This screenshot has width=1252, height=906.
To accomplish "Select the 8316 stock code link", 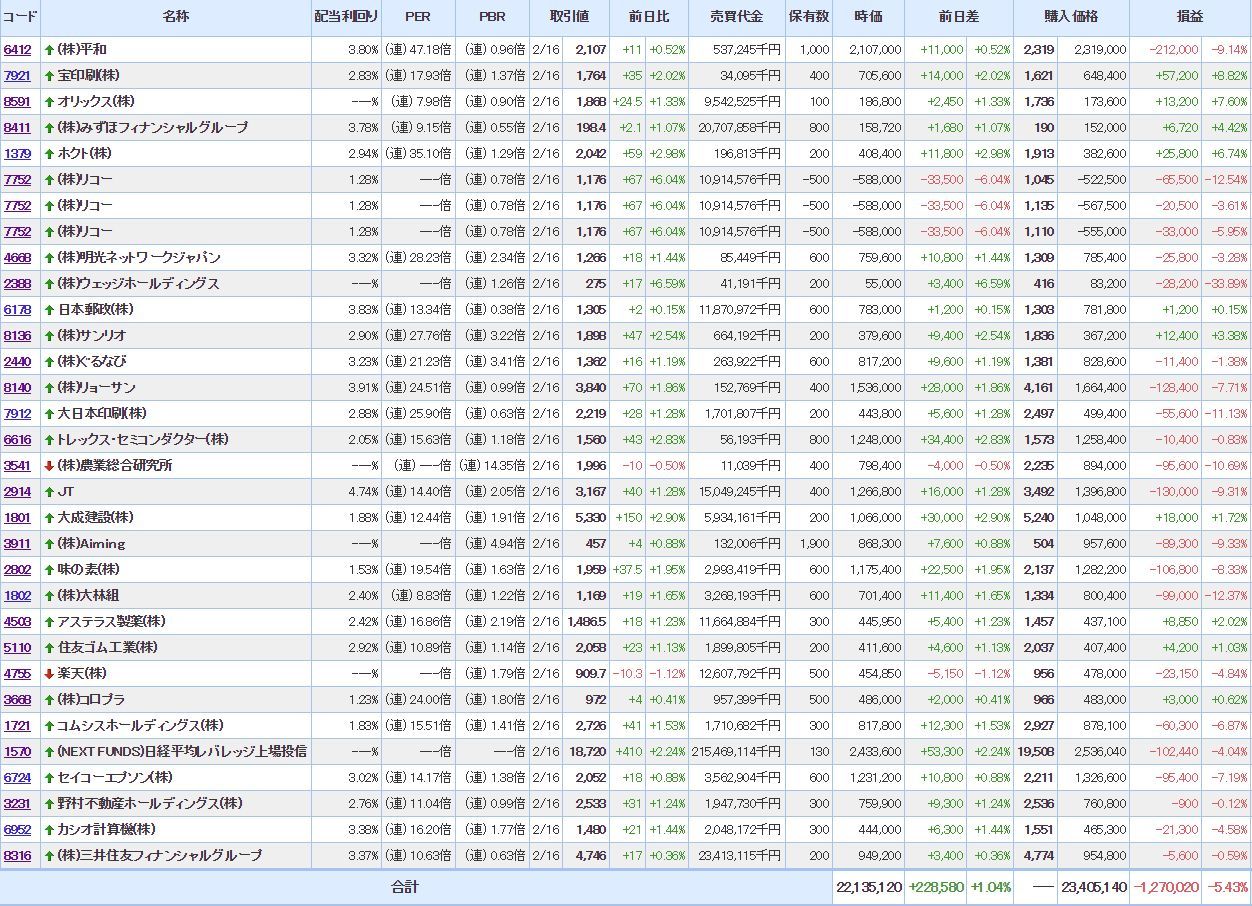I will (x=17, y=855).
